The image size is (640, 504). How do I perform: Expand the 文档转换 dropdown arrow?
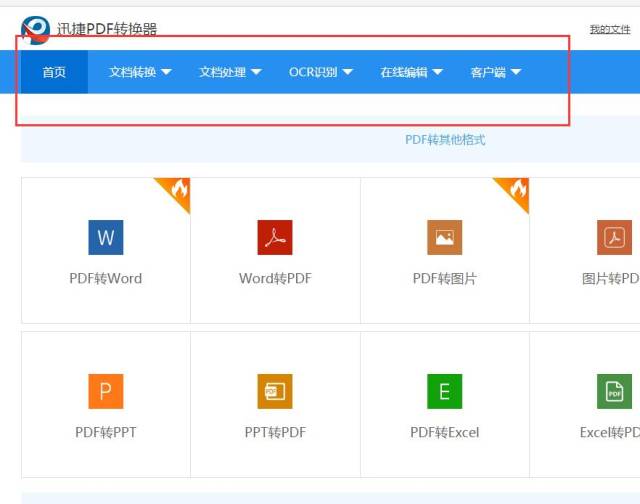point(166,72)
